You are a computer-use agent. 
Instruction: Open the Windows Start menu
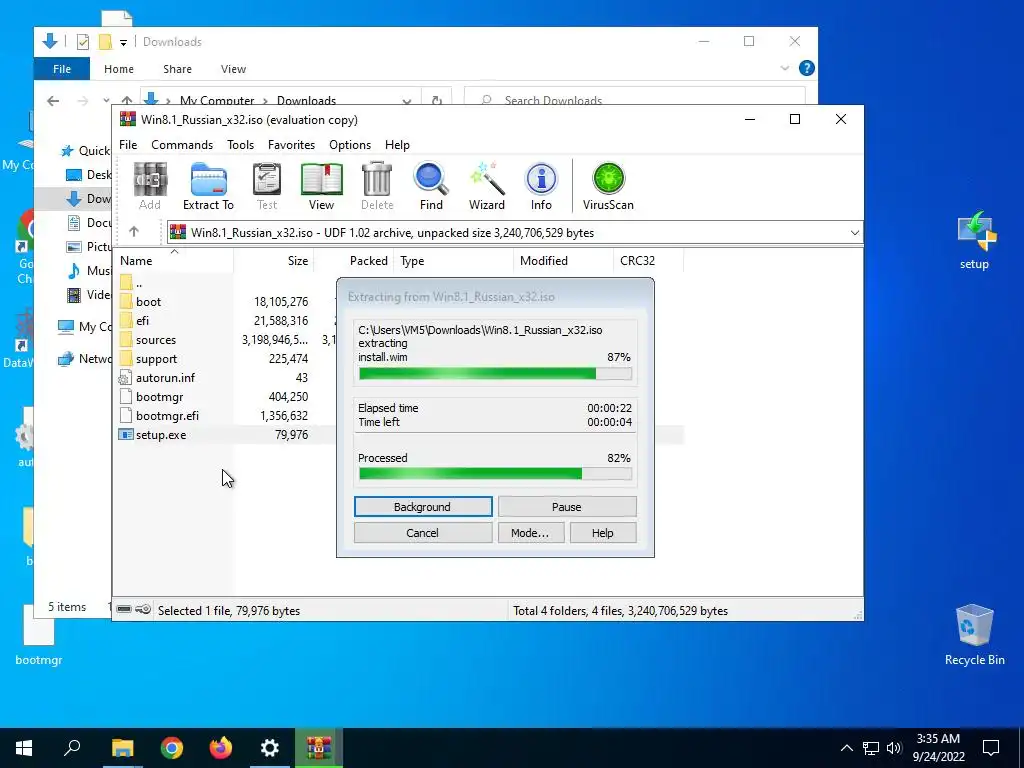(24, 748)
